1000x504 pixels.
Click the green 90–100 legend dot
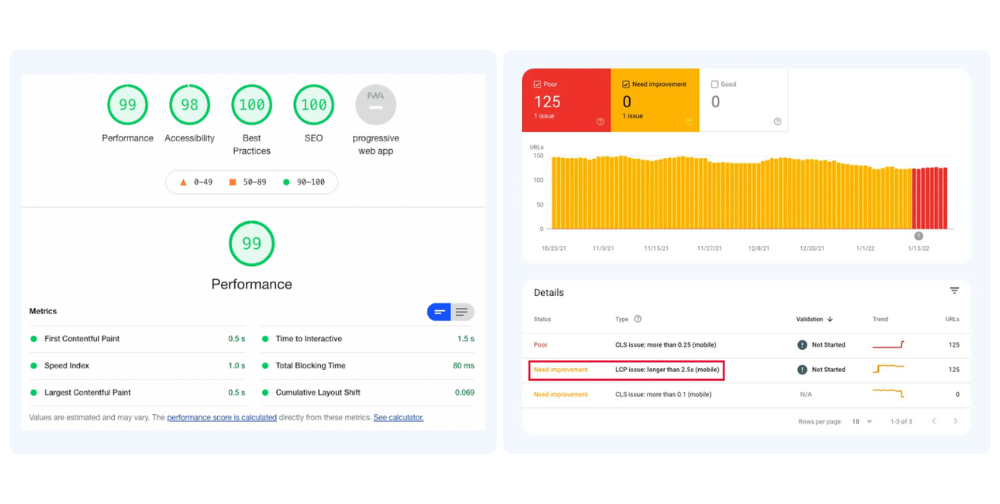[x=286, y=182]
